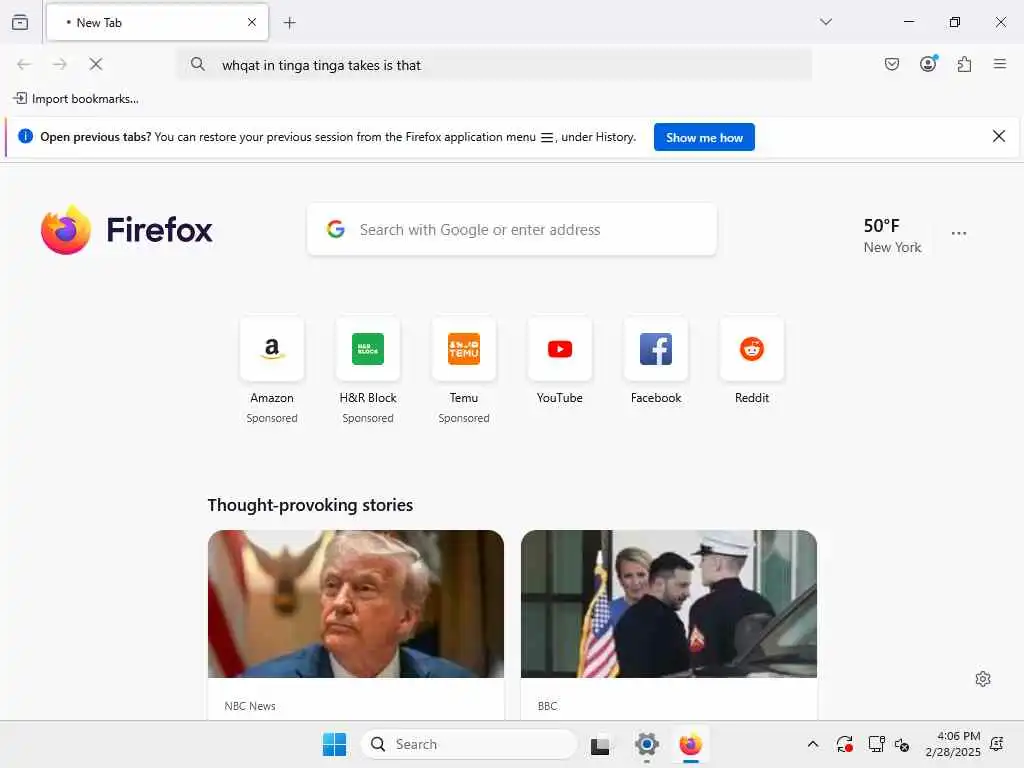The width and height of the screenshot is (1024, 768).
Task: Open the Windows Start menu
Action: 334,744
